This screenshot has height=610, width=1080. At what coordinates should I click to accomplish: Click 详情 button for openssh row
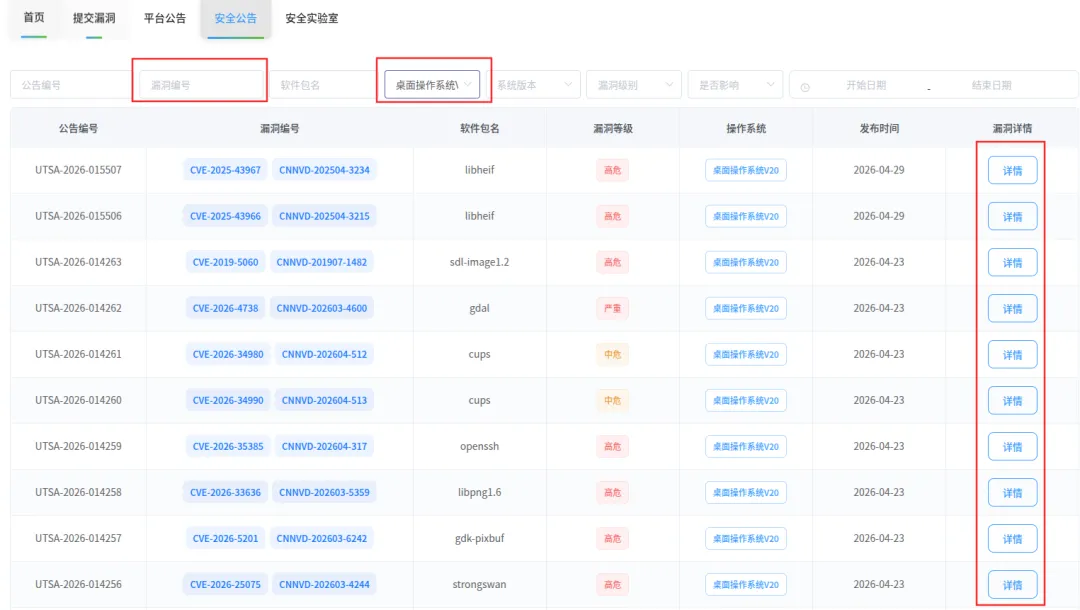click(1012, 446)
